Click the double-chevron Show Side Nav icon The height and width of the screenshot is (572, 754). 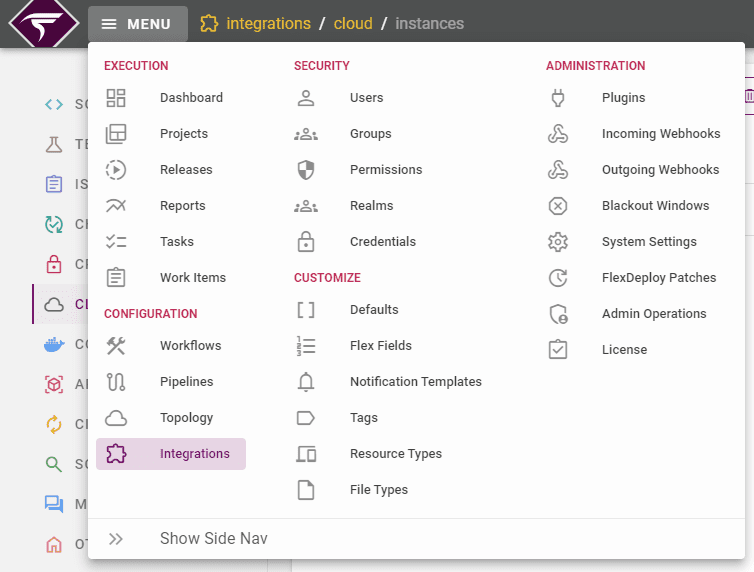click(x=115, y=539)
